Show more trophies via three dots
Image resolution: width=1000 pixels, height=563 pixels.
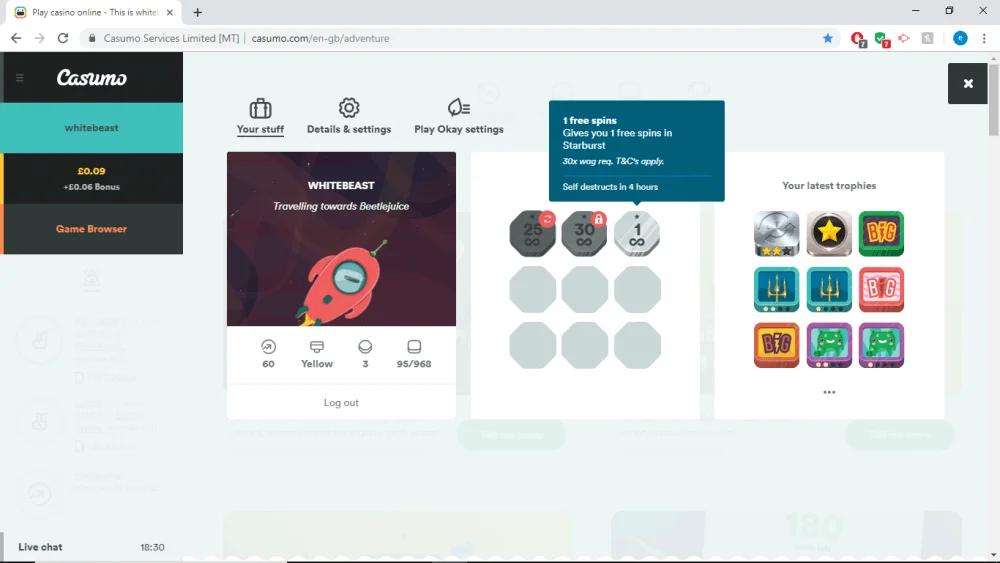pos(829,392)
